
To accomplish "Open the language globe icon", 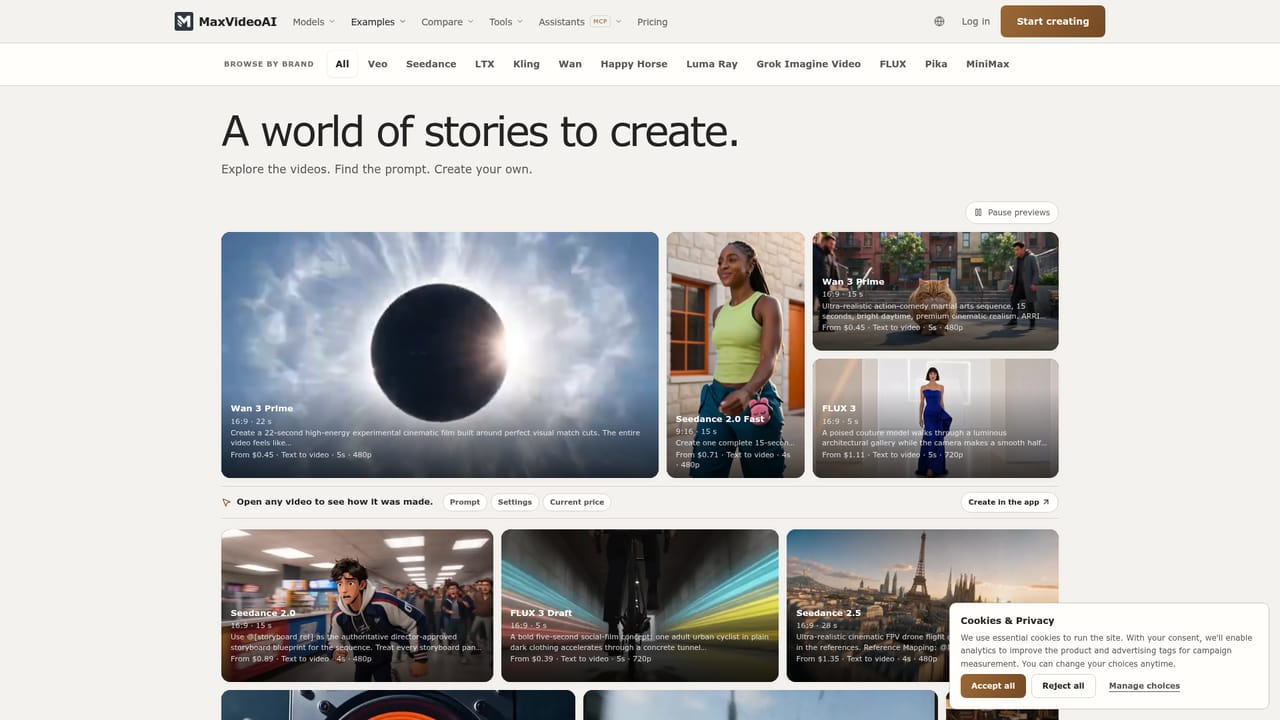I will point(939,21).
